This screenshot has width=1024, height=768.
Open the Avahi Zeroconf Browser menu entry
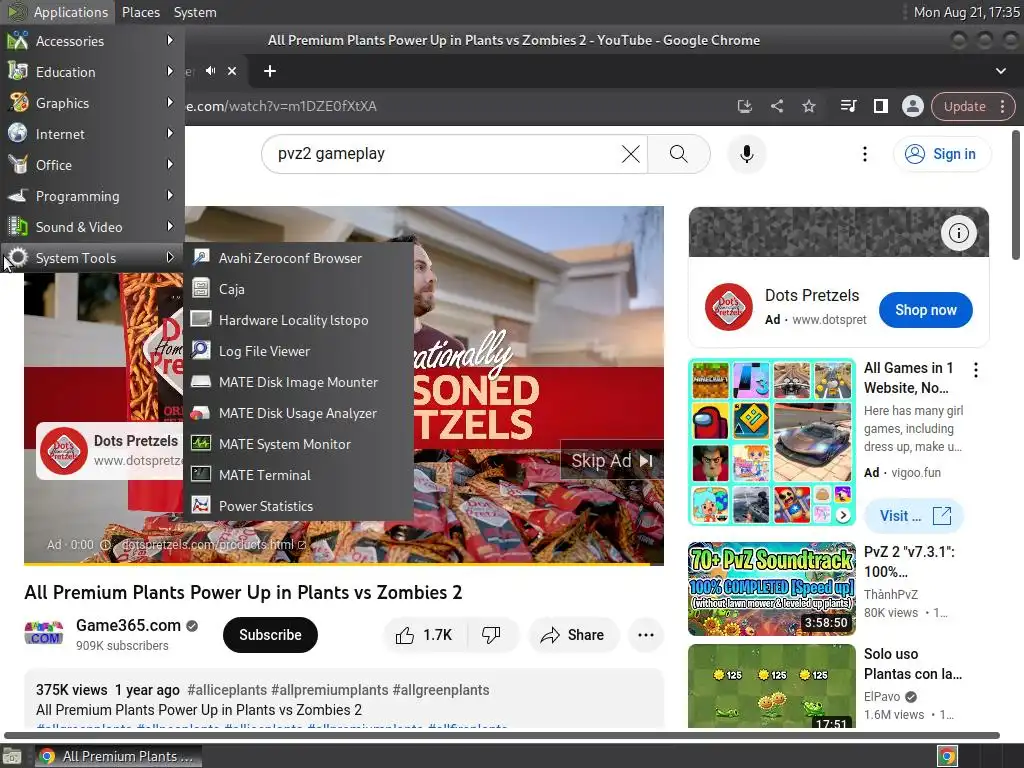click(x=298, y=258)
